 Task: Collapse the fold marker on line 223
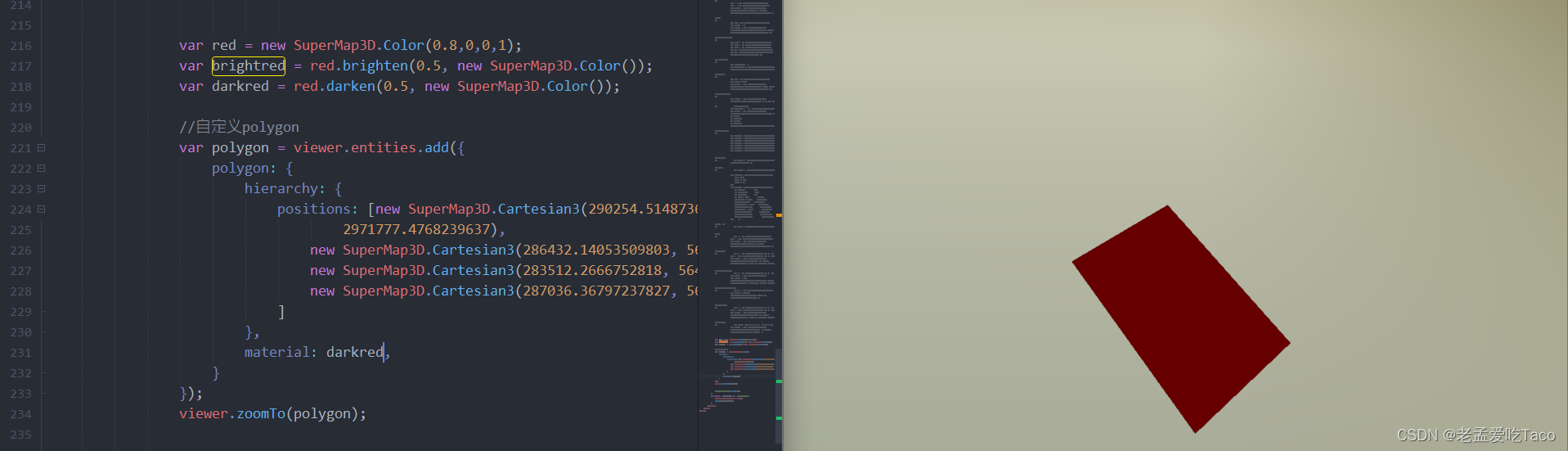click(x=41, y=189)
